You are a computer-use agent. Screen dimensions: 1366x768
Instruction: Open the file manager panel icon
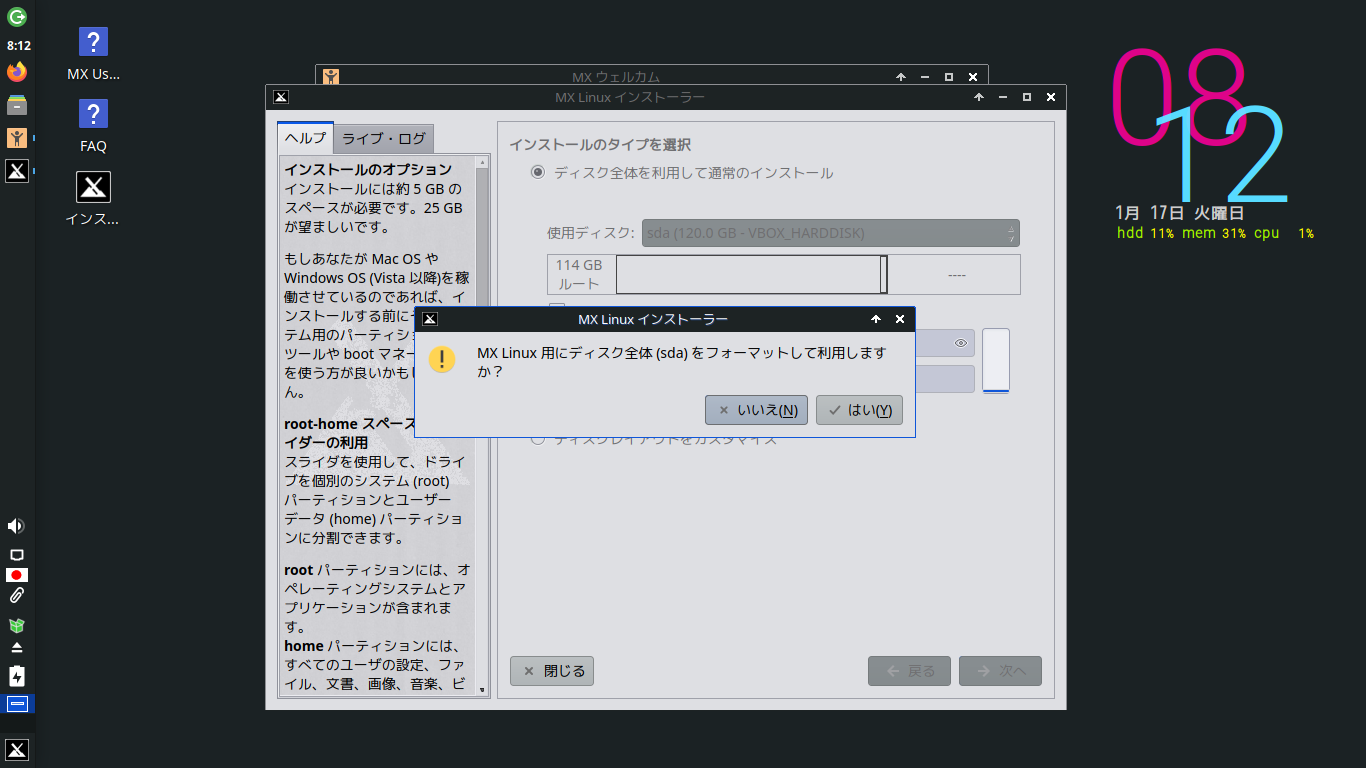[x=17, y=105]
